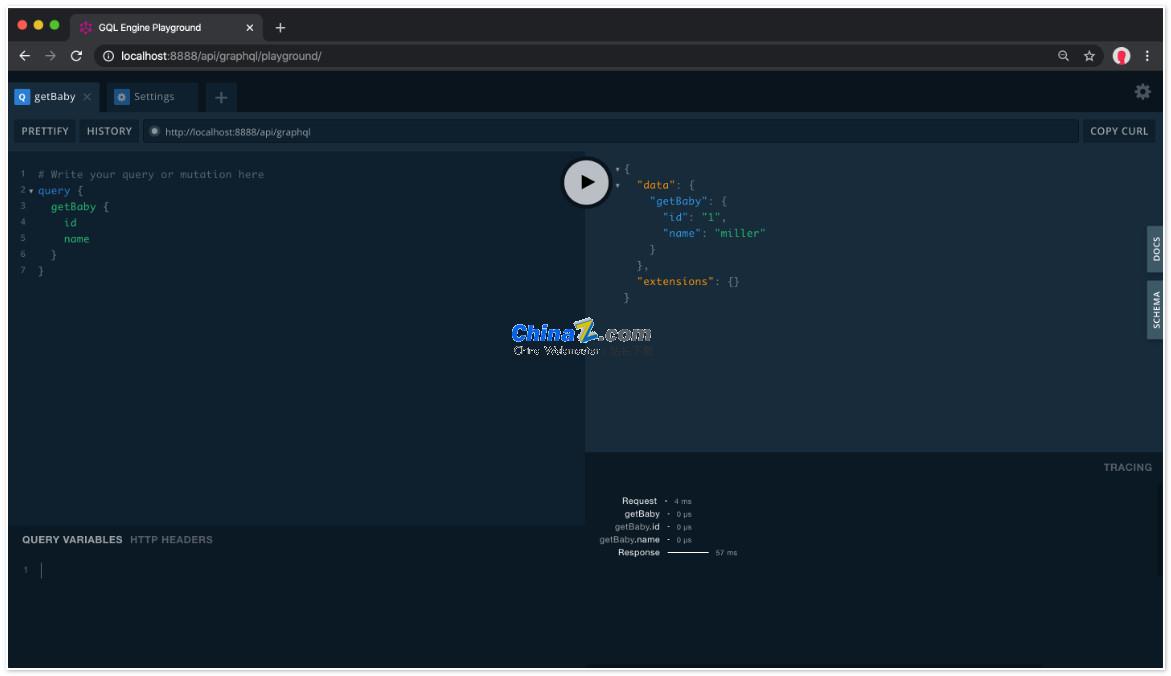
Task: Click the "miller" value in the response
Action: coord(740,233)
